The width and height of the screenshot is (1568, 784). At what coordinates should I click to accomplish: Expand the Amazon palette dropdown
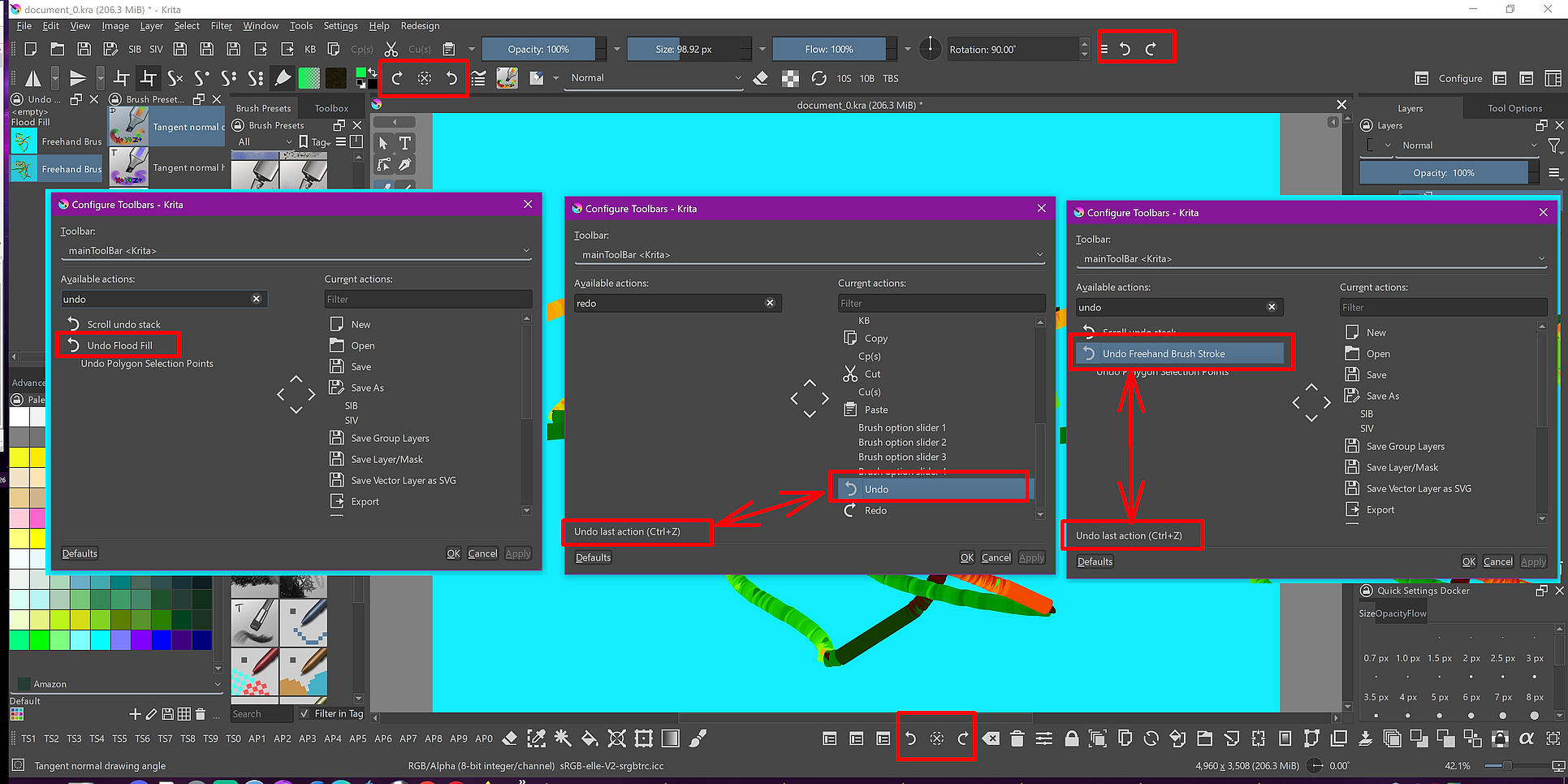point(217,684)
